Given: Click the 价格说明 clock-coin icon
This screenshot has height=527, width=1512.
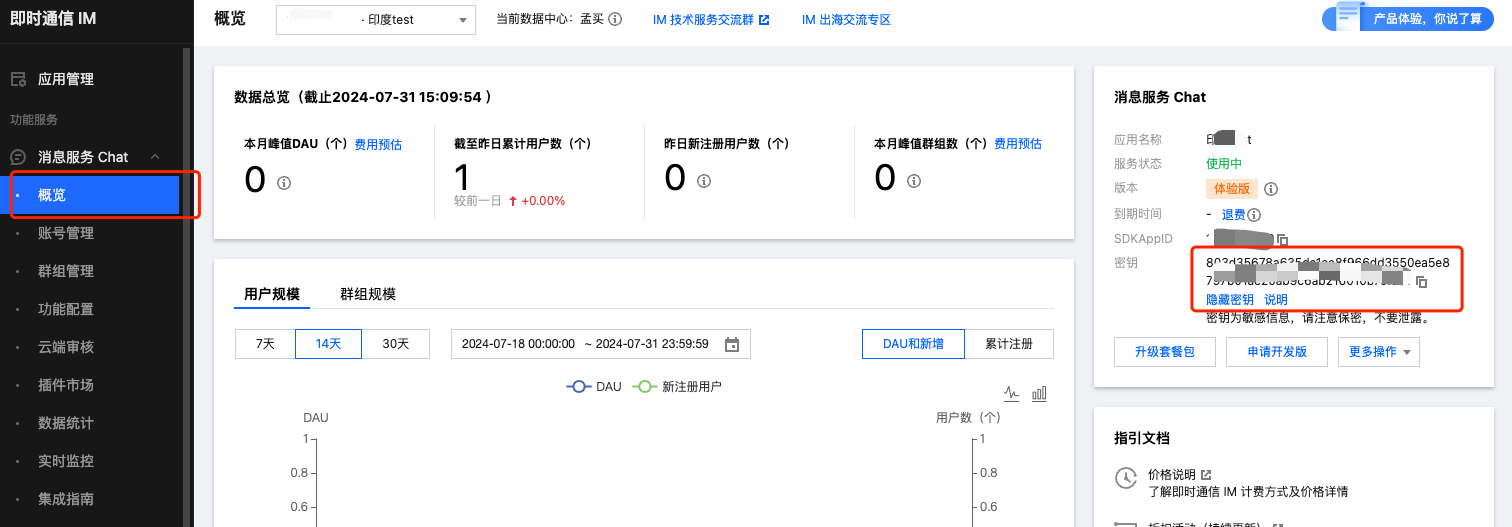Looking at the screenshot, I should [x=1126, y=478].
